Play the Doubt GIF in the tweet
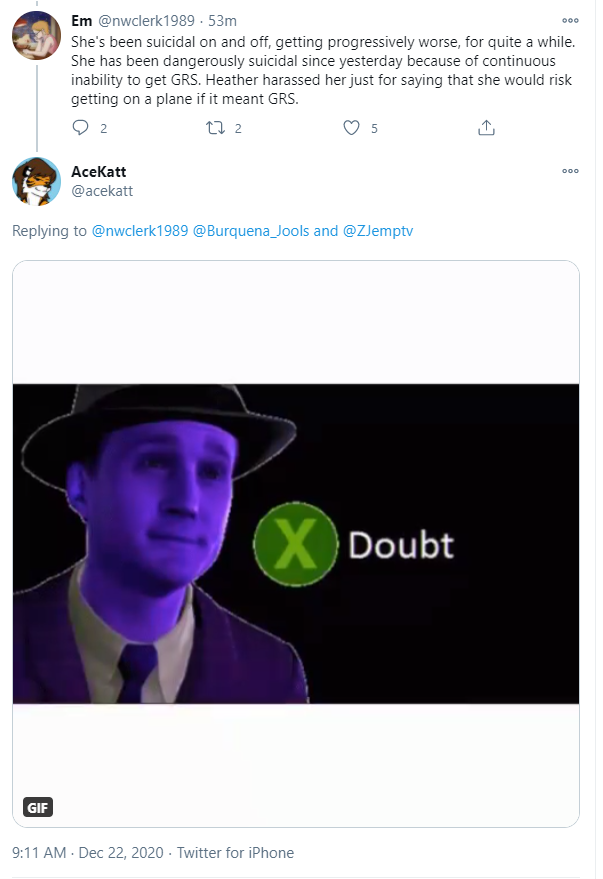603x879 pixels. 296,544
